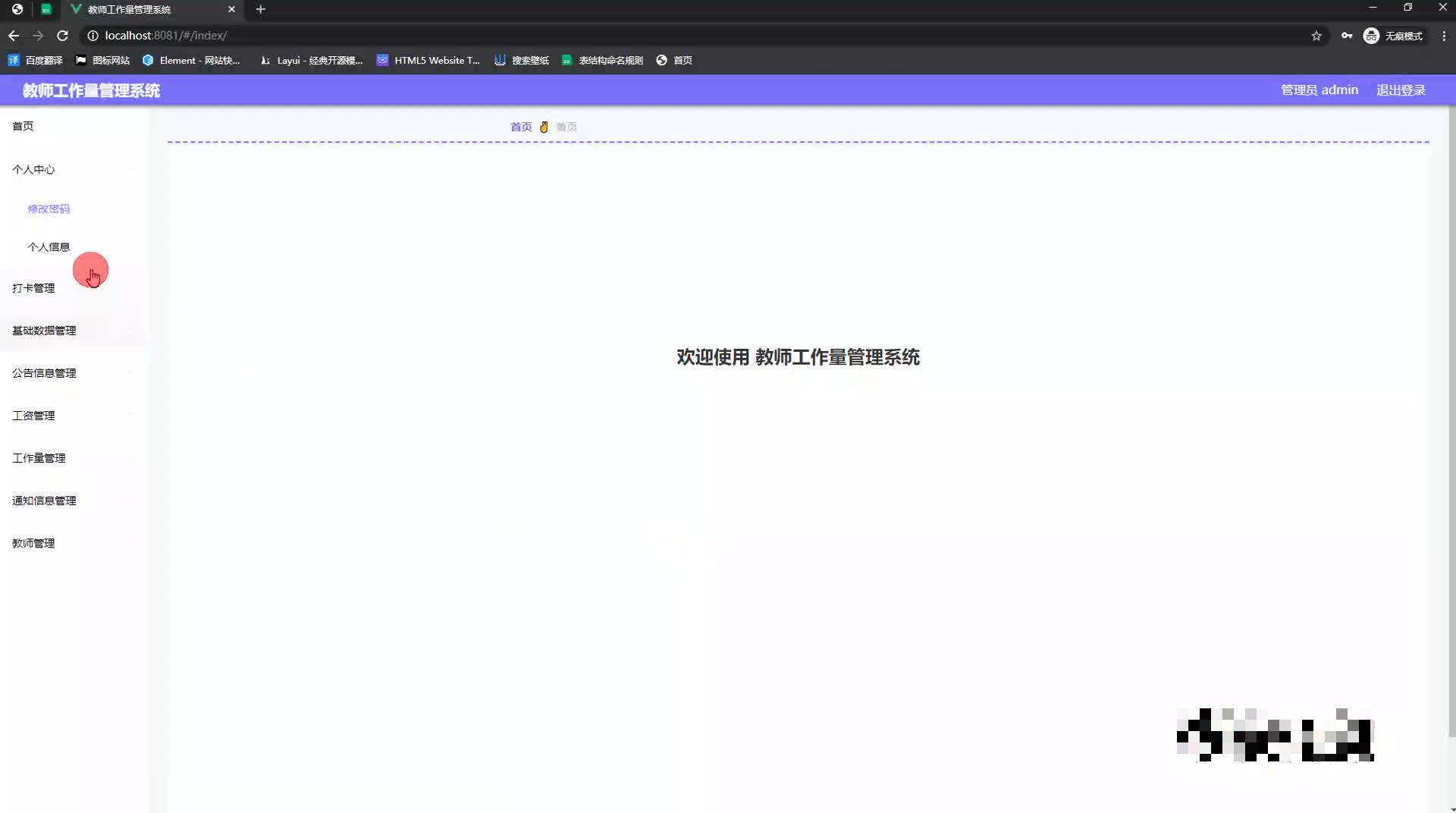Click the blue 首页 breadcrumb link
This screenshot has height=813, width=1456.
click(521, 127)
